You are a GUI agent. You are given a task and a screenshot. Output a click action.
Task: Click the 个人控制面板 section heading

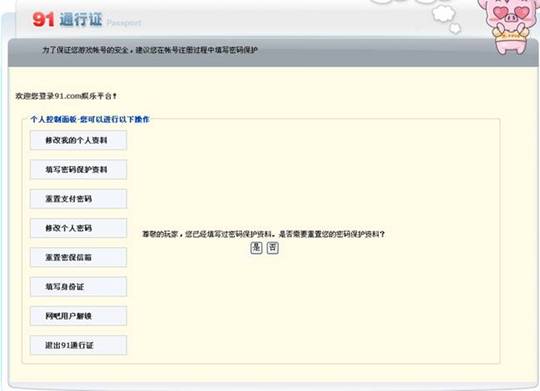tap(90, 120)
